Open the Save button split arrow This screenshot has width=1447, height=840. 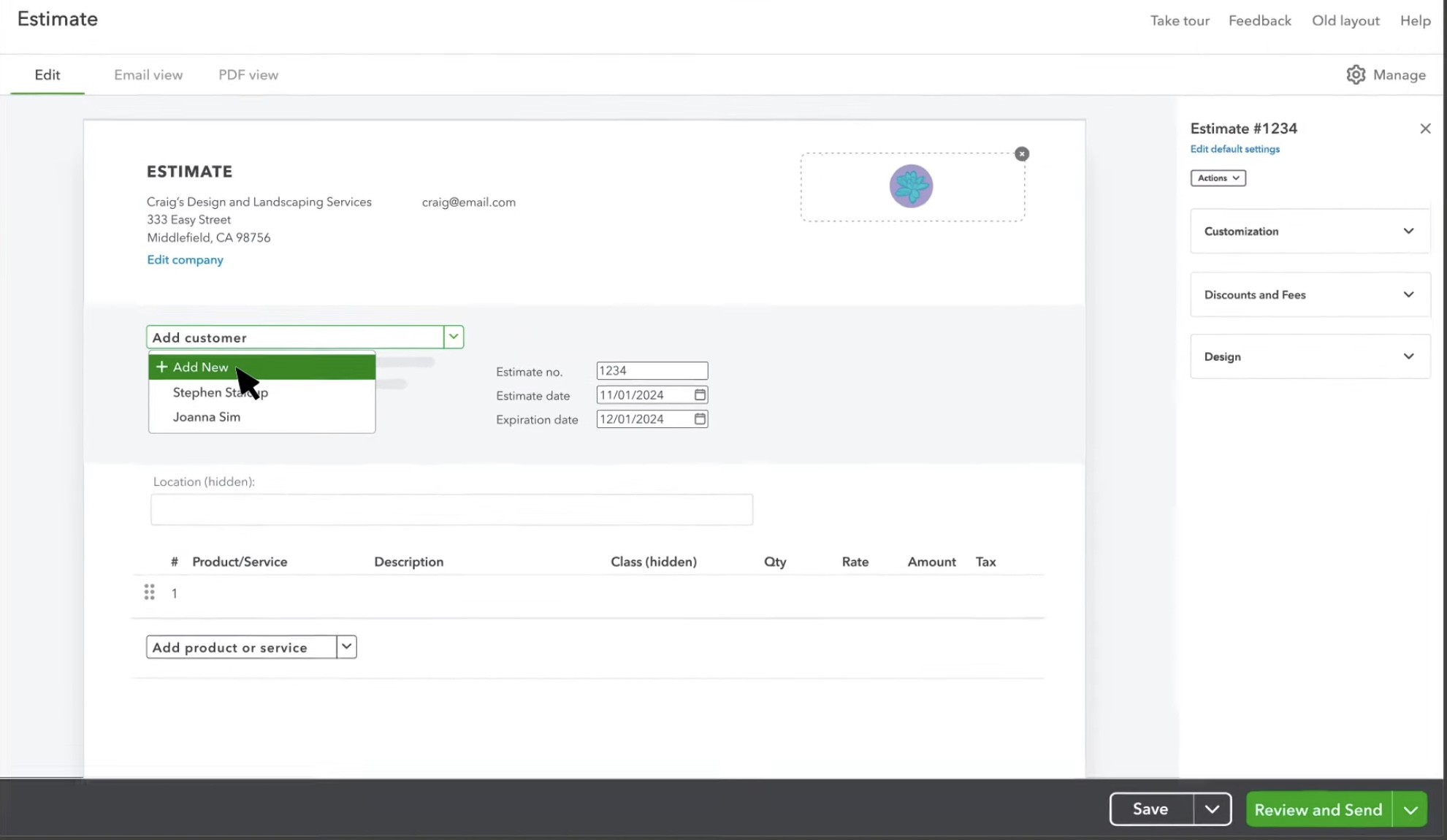[1212, 809]
